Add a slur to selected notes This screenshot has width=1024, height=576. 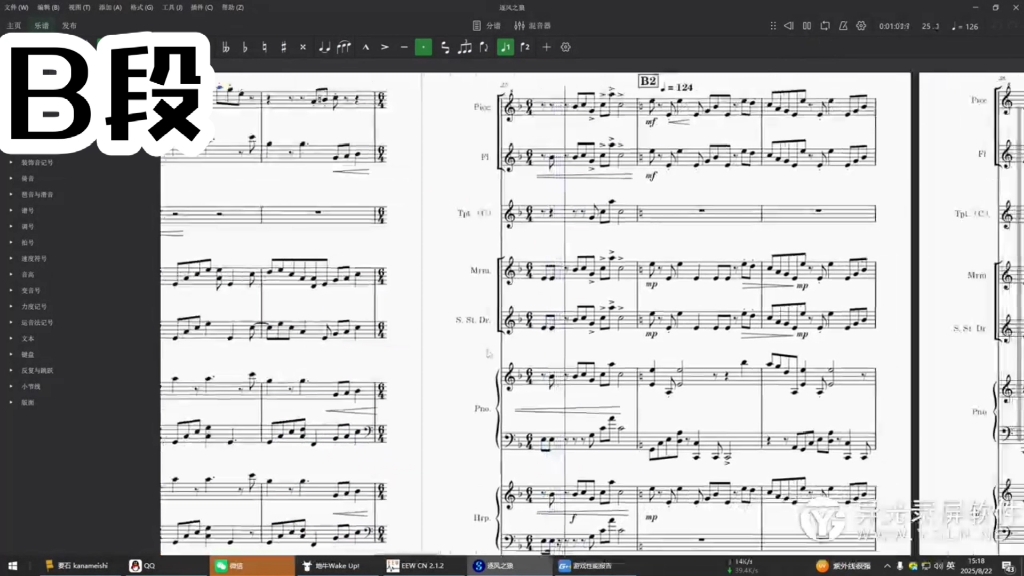[x=344, y=47]
